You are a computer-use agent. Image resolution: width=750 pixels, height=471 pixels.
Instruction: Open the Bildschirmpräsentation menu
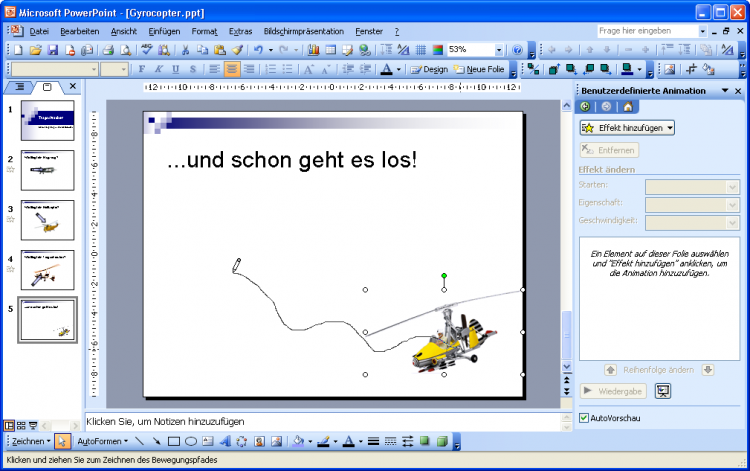[303, 32]
